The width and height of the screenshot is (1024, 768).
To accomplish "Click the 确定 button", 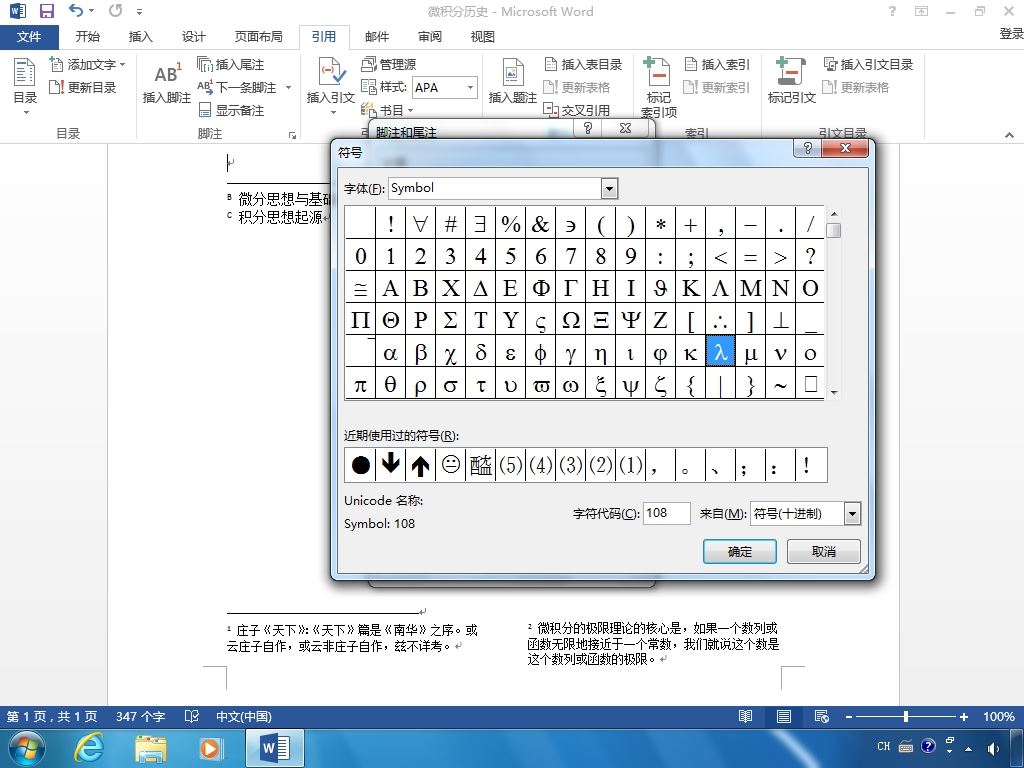I will (x=739, y=551).
